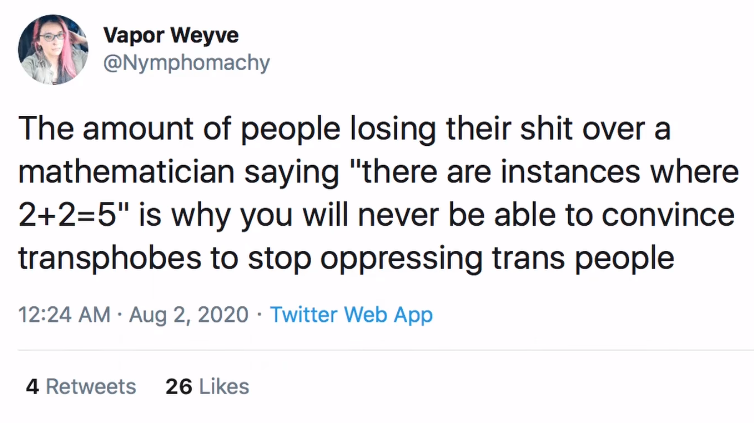Viewport: 754px width, 423px height.
Task: Click the word "Retweets" label
Action: (x=91, y=386)
